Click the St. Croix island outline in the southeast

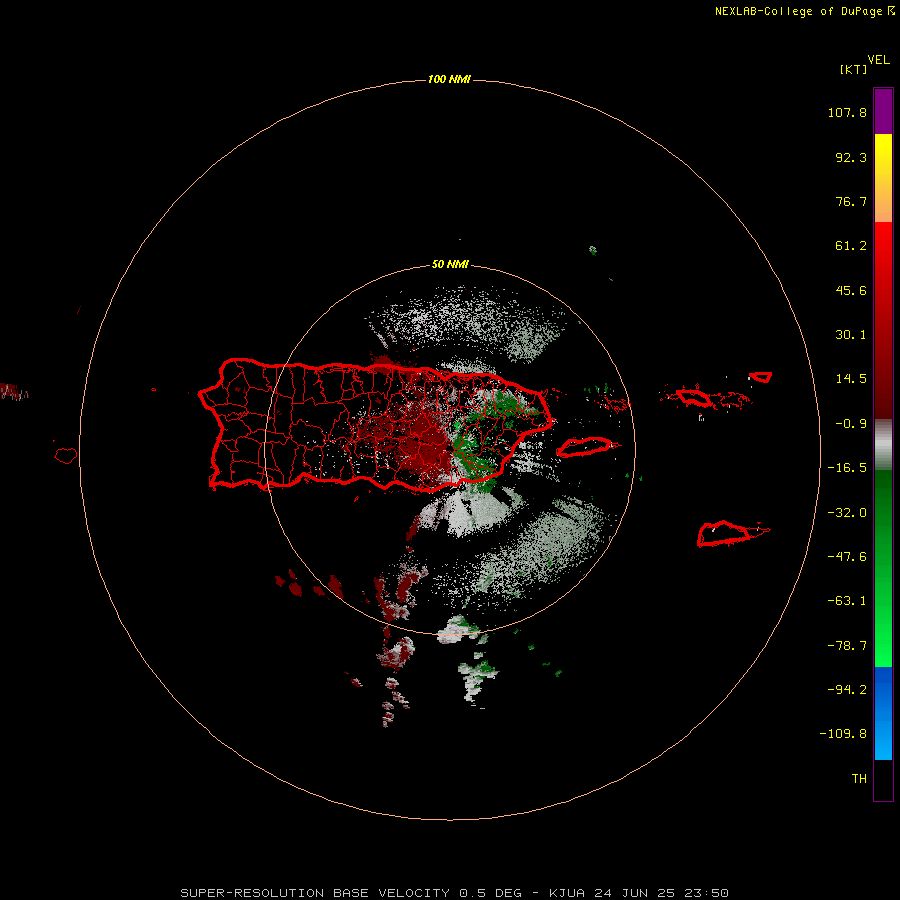(x=725, y=534)
